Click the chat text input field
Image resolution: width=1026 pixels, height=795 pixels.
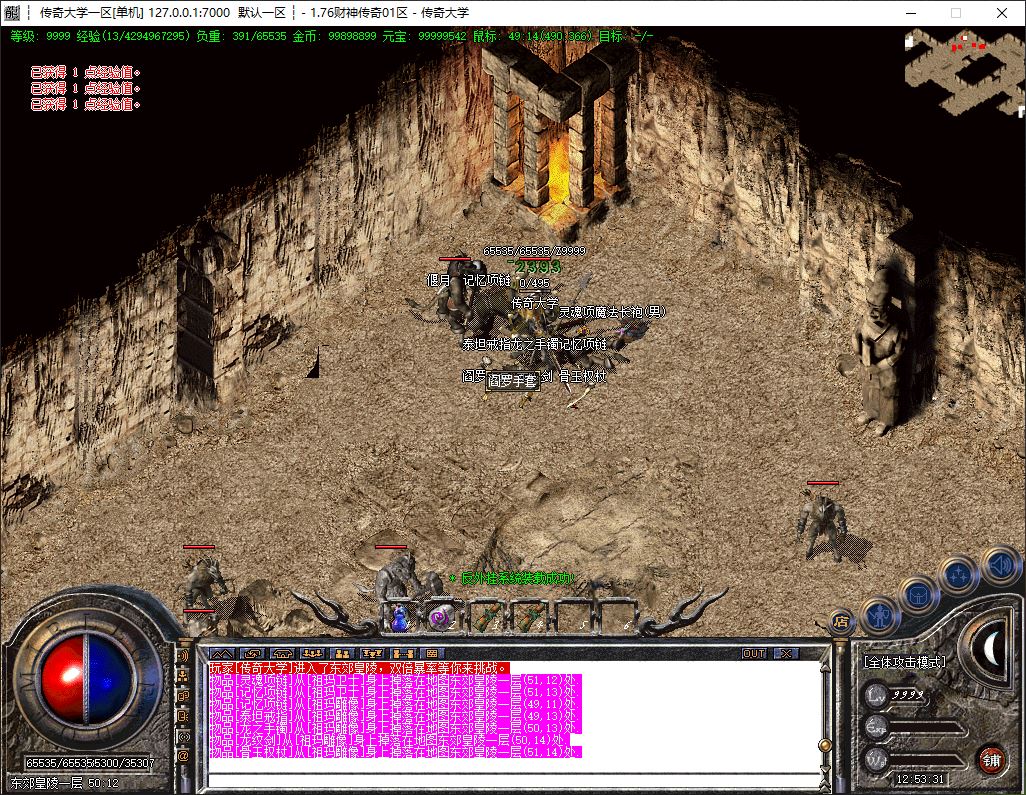[x=514, y=779]
